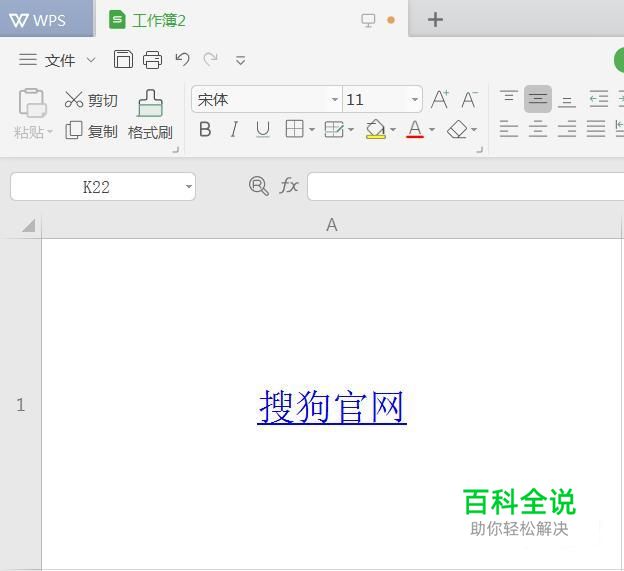
Task: Click into the formula bar
Action: (x=466, y=187)
